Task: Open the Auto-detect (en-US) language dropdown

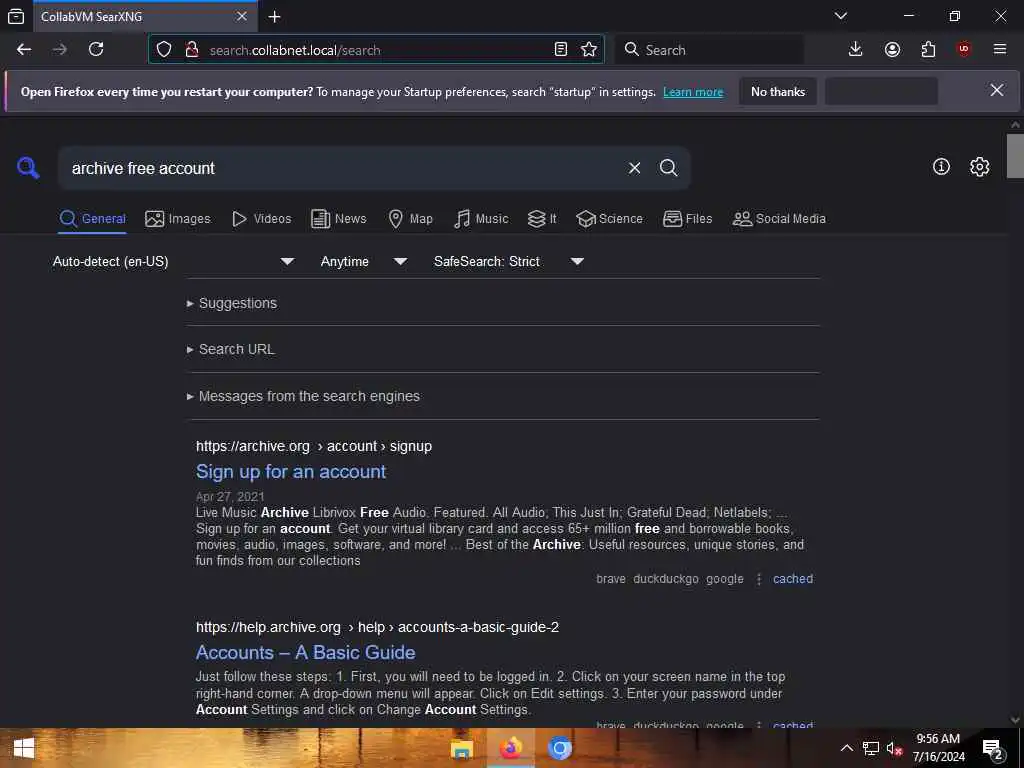Action: click(173, 261)
